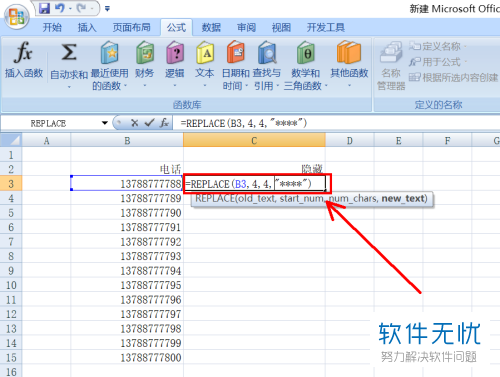Open the Quick Access Toolbar customize arrow
The height and width of the screenshot is (377, 500).
click(x=107, y=9)
